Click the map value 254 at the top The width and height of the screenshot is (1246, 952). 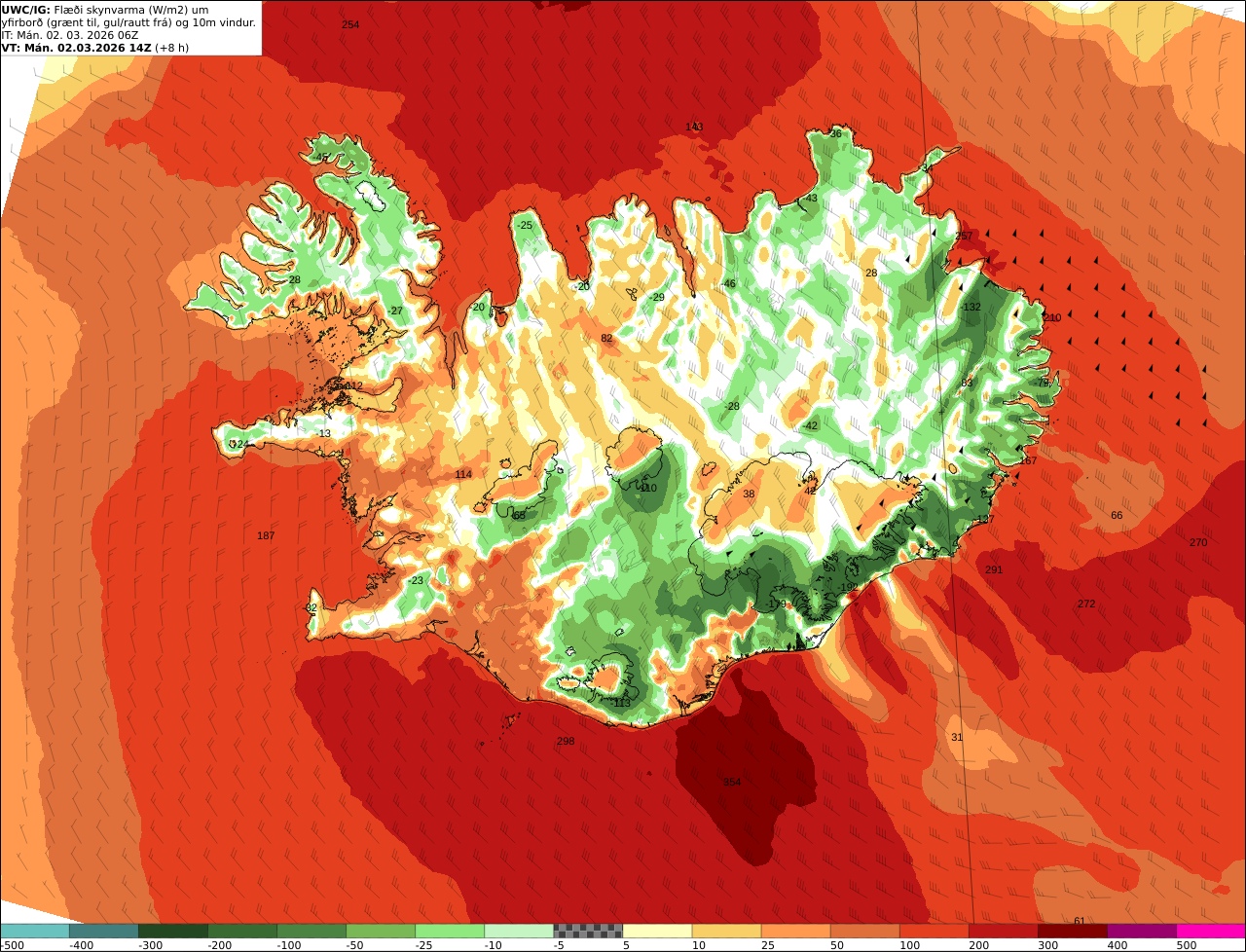pyautogui.click(x=350, y=23)
